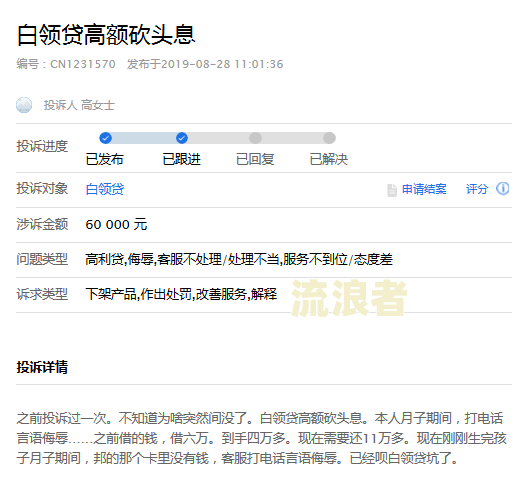Click the 投诉详情 section heading
The width and height of the screenshot is (530, 478).
pyautogui.click(x=42, y=367)
